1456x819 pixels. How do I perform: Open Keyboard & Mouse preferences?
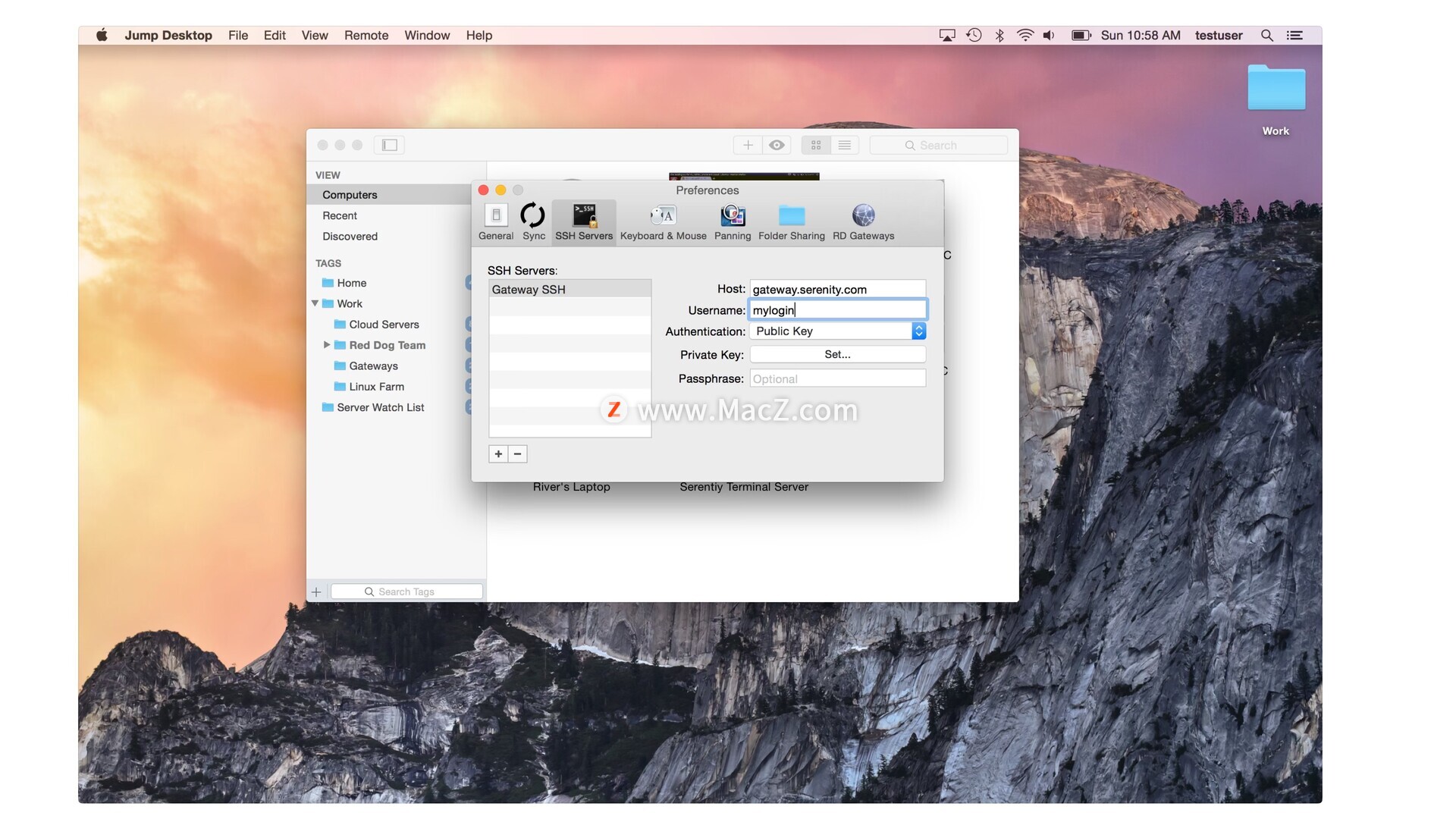coord(663,222)
